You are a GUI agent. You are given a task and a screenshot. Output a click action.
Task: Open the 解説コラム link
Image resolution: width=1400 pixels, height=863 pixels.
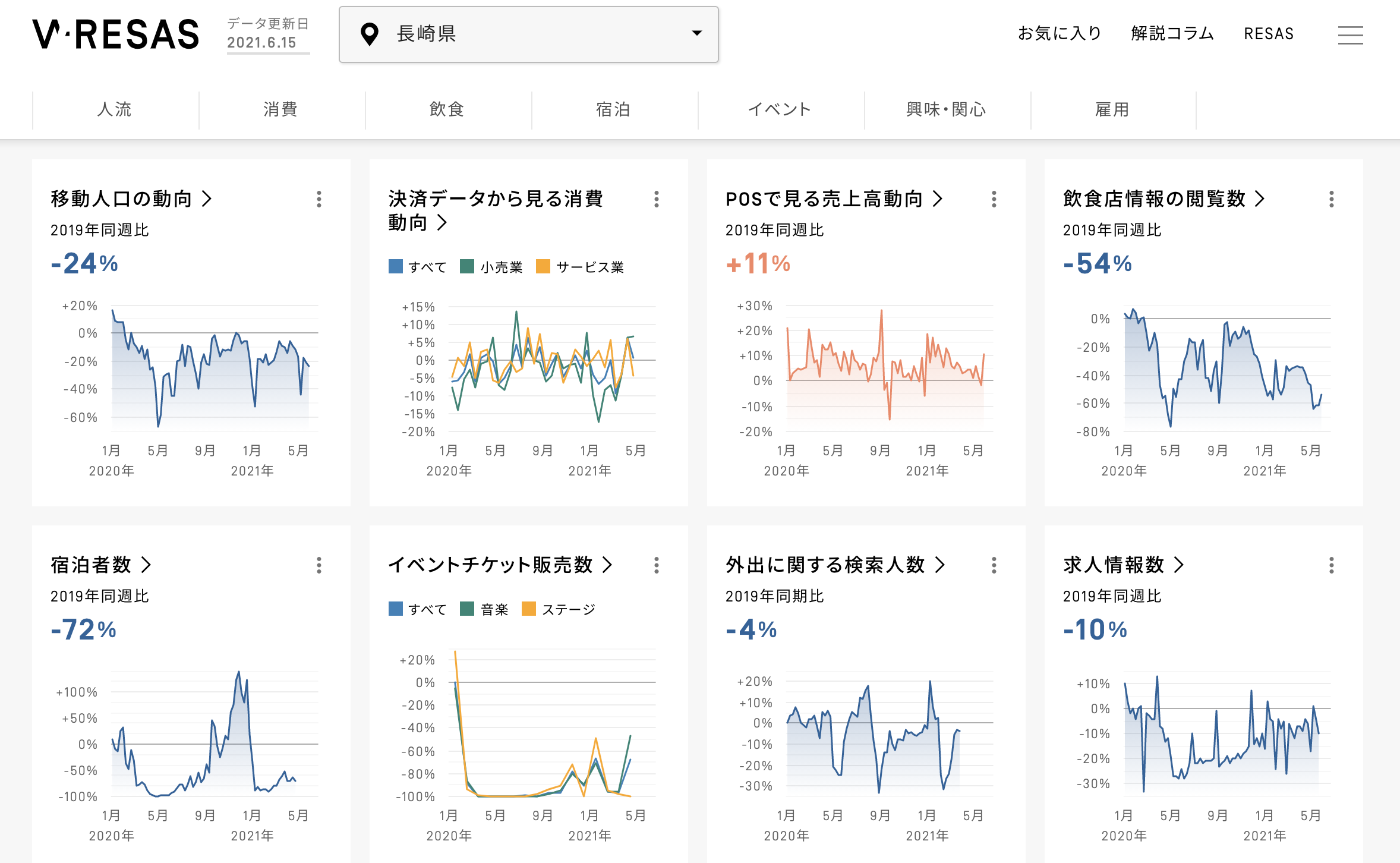tap(1172, 33)
